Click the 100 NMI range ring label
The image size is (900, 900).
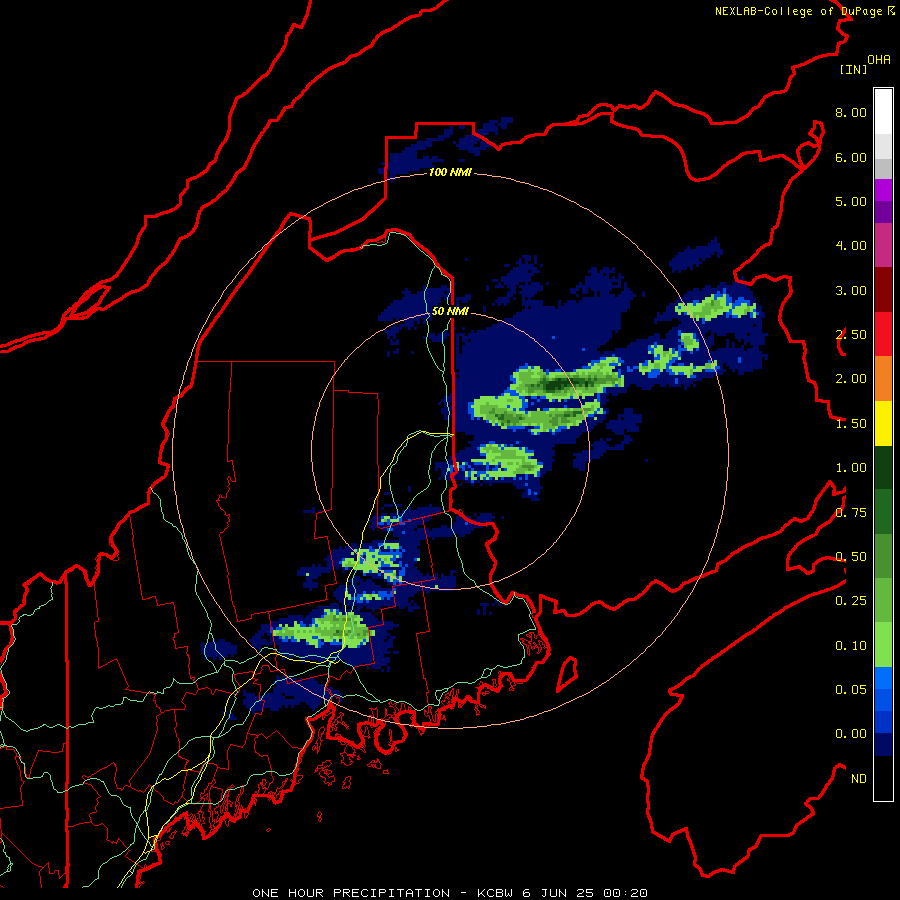pyautogui.click(x=450, y=172)
